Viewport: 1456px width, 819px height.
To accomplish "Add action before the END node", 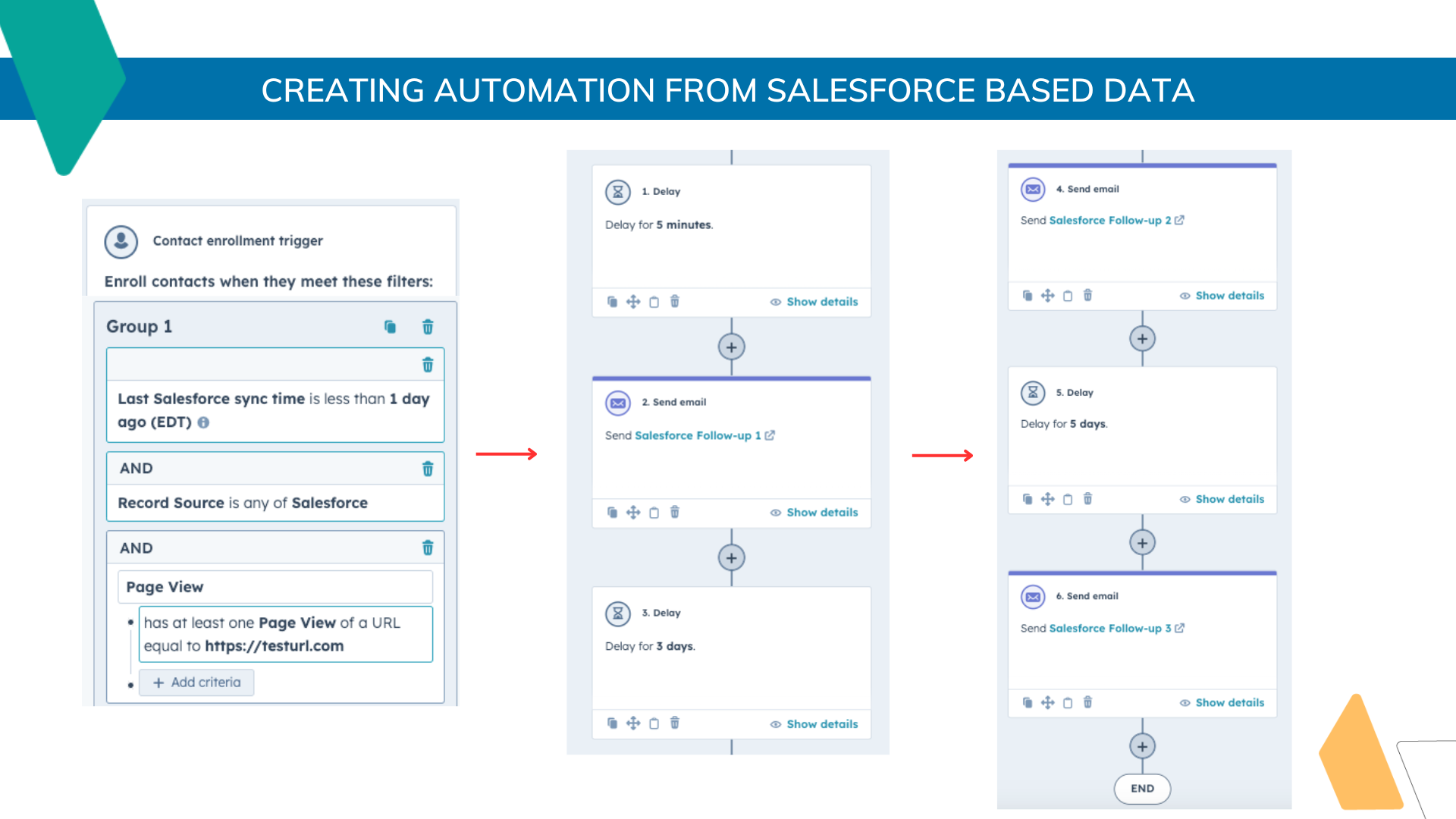I will [1142, 747].
